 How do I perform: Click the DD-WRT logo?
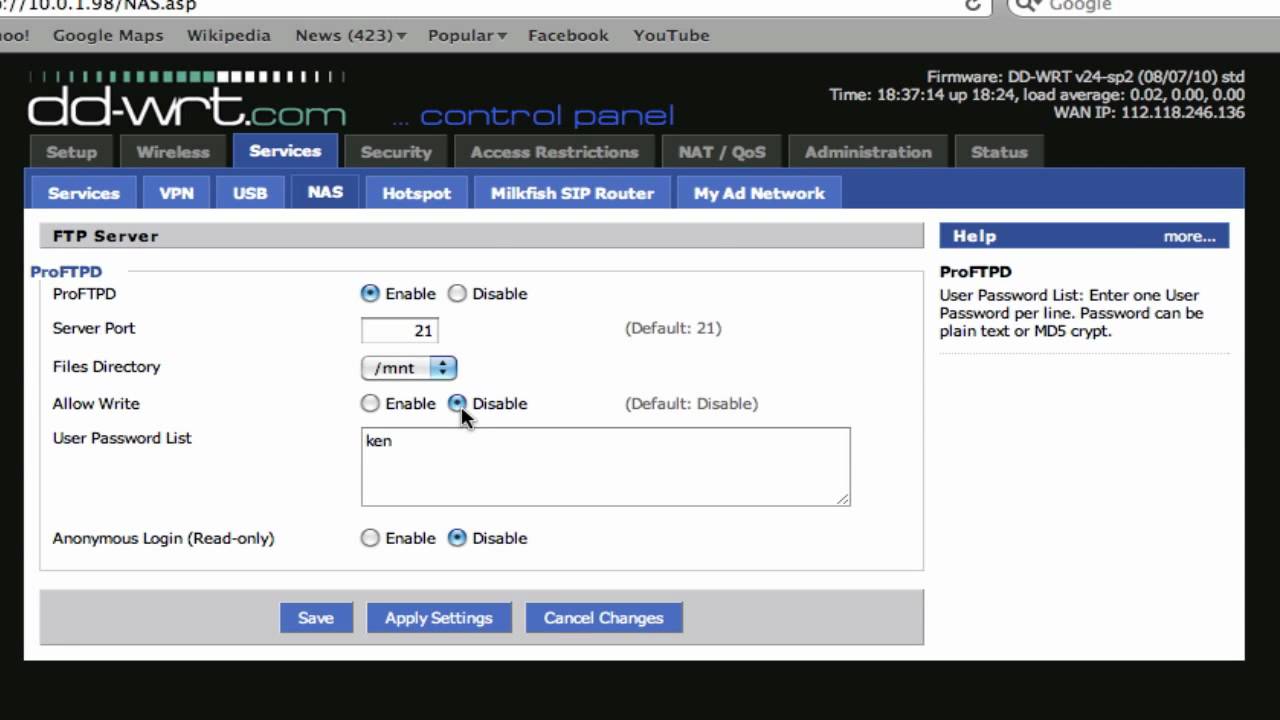click(187, 100)
